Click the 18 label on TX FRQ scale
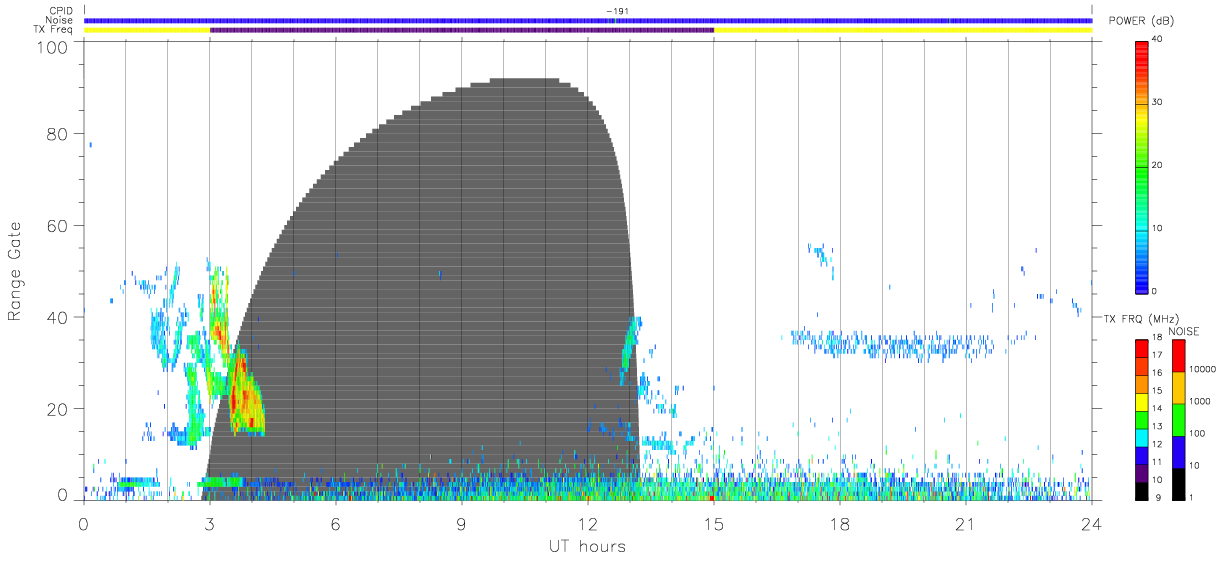Viewport: 1228px width, 567px height. [1155, 338]
